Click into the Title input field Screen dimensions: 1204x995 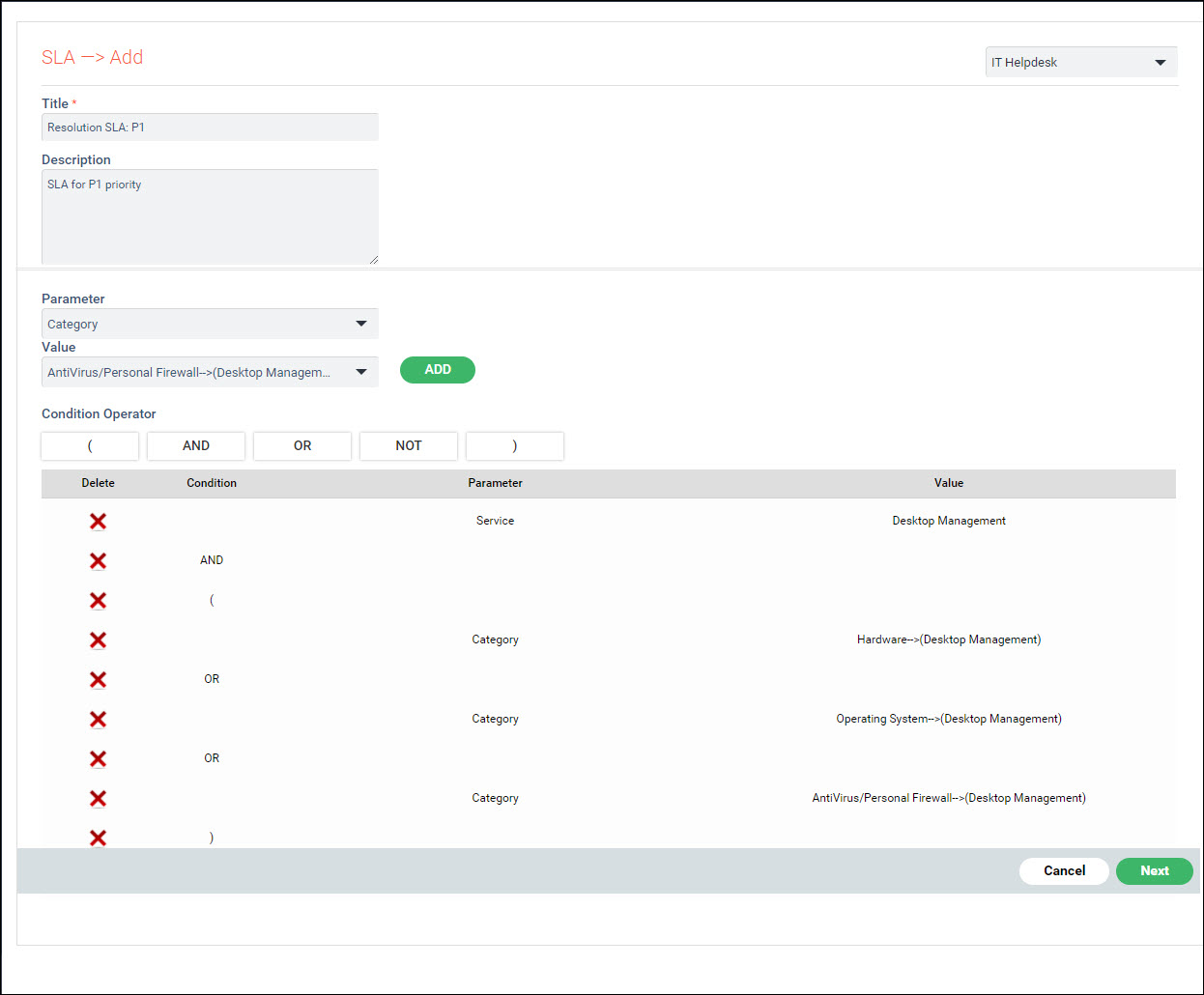(210, 128)
